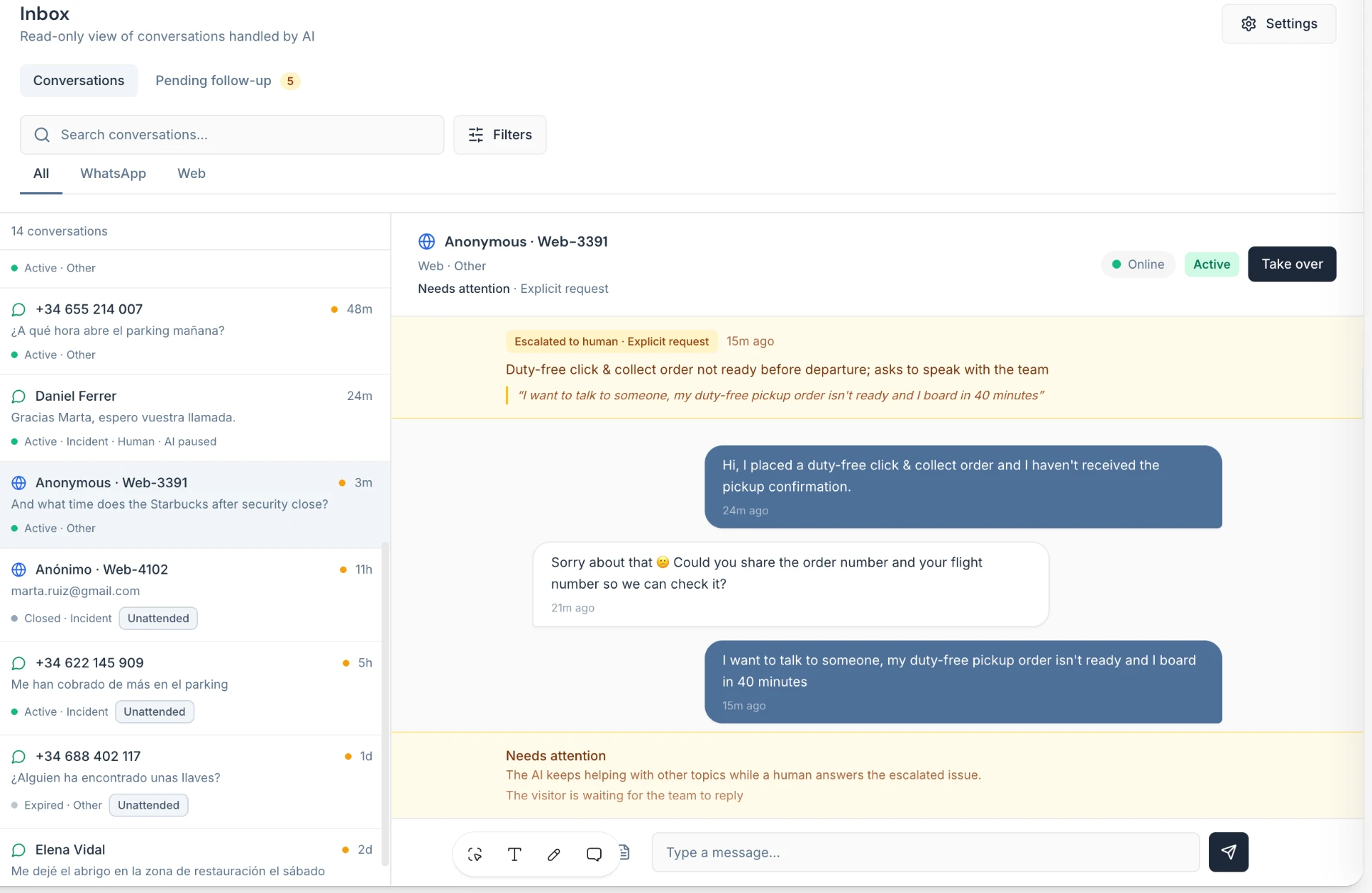Select the All channel tab
The width and height of the screenshot is (1372, 893).
pyautogui.click(x=41, y=174)
